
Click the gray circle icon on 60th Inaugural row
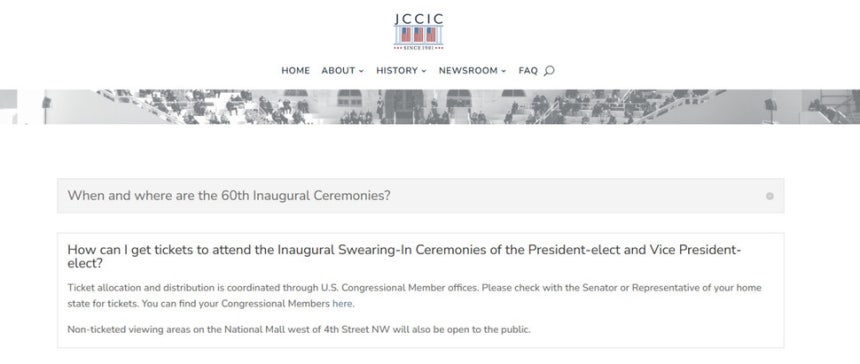point(770,196)
